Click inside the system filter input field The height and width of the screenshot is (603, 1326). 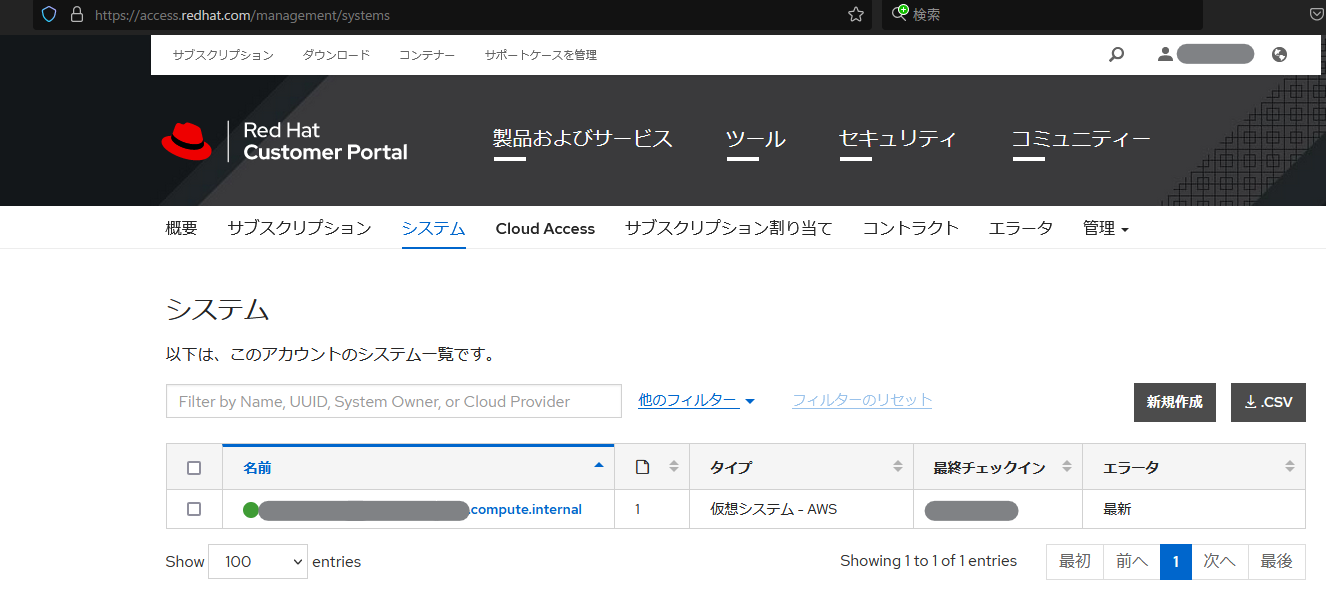[x=393, y=400]
